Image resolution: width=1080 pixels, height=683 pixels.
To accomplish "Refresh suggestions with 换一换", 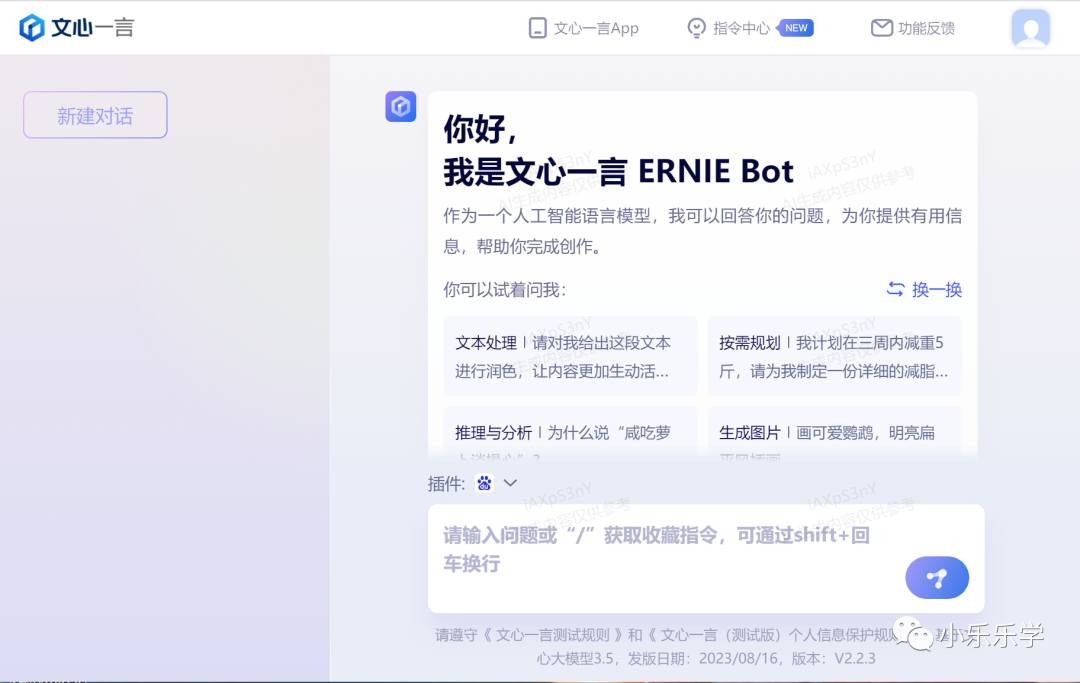I will [x=924, y=289].
